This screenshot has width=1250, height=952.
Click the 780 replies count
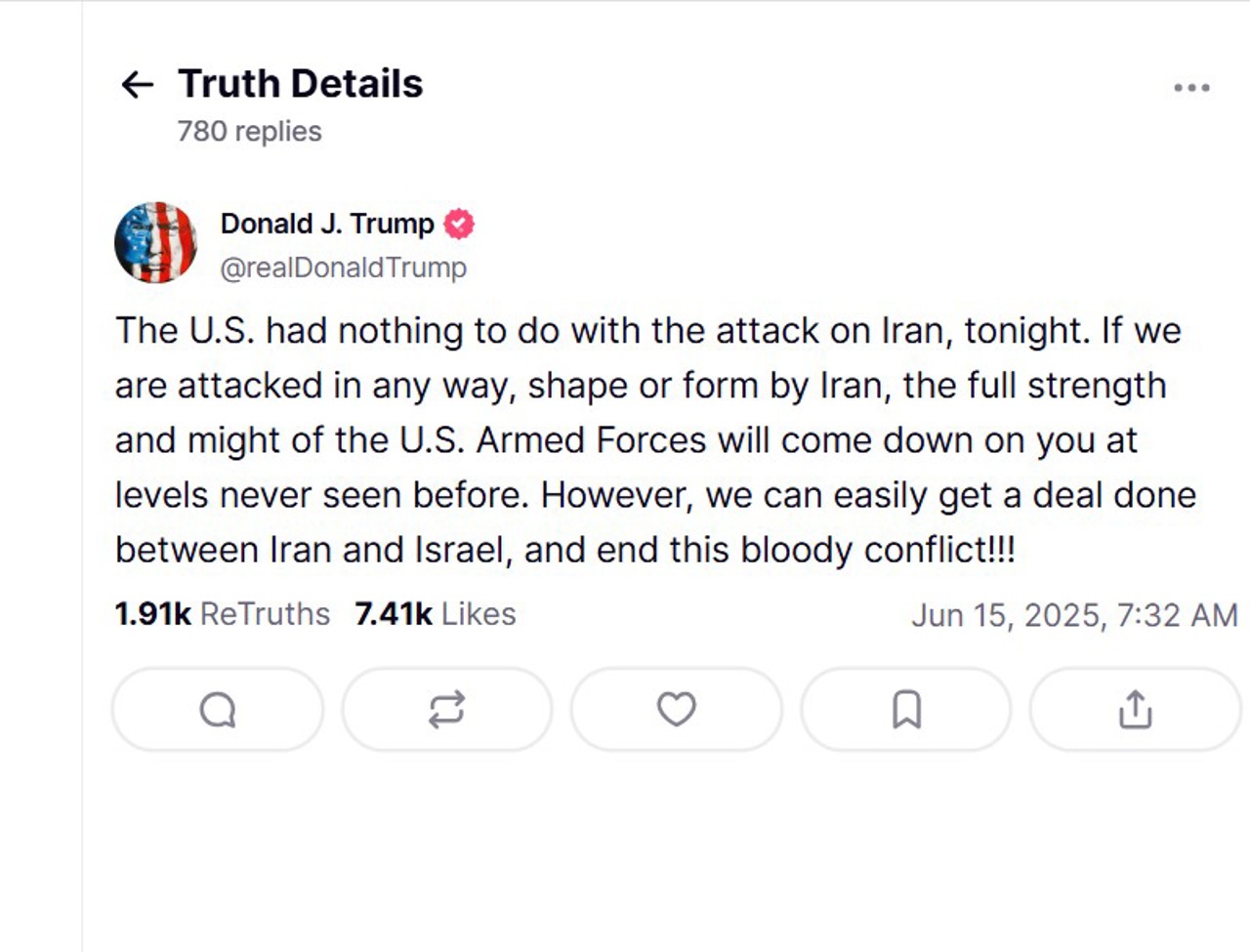[249, 132]
